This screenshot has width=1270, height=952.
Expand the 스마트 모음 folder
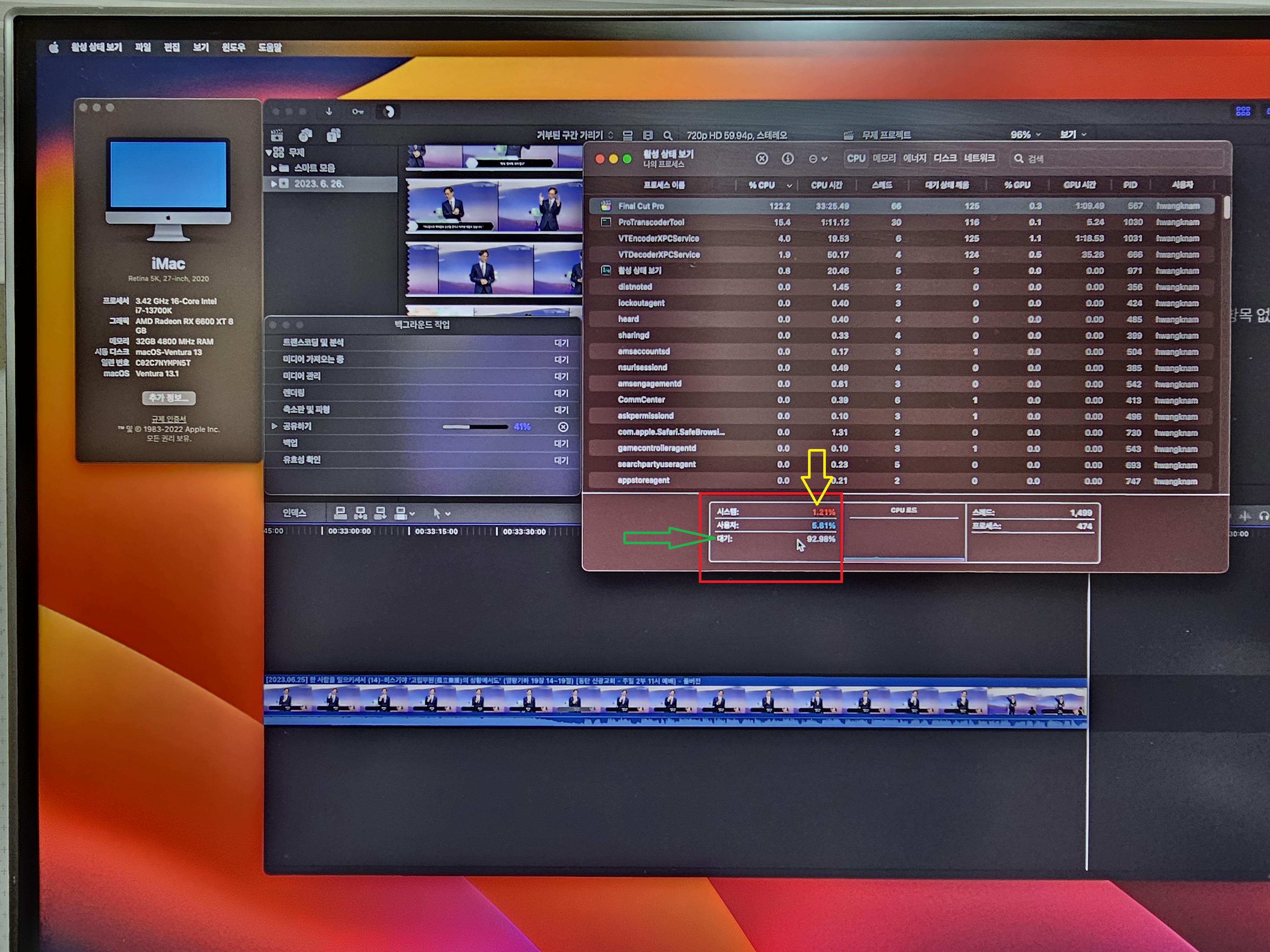click(x=274, y=168)
